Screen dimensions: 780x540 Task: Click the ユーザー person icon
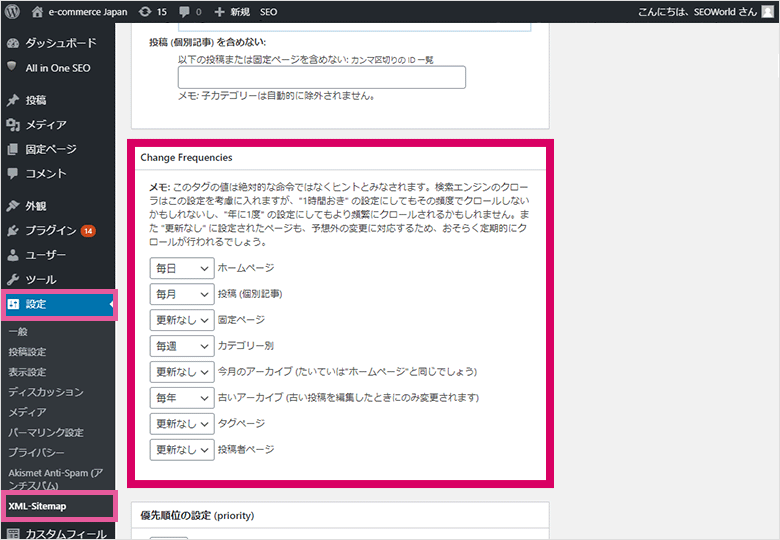pos(13,255)
